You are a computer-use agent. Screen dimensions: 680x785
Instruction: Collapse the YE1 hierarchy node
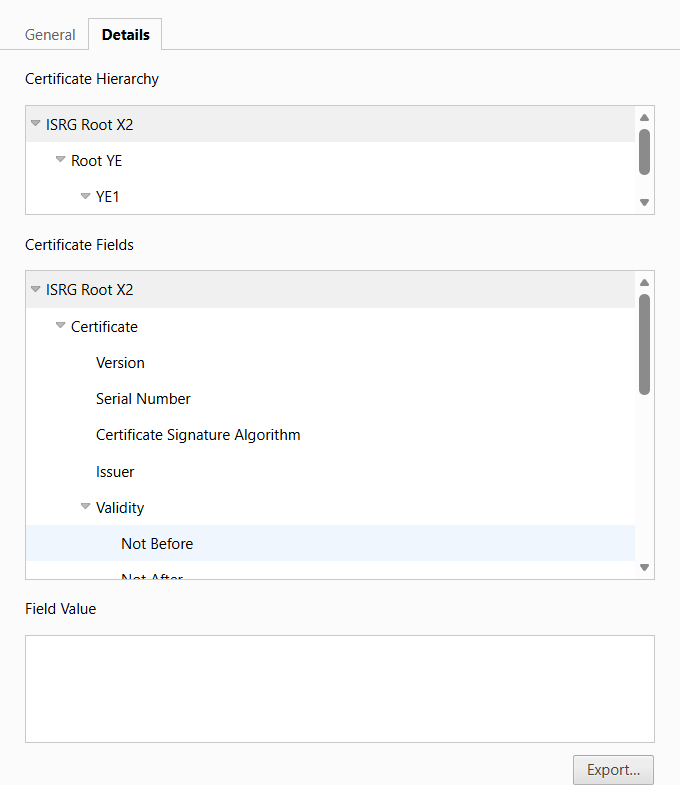pos(85,196)
